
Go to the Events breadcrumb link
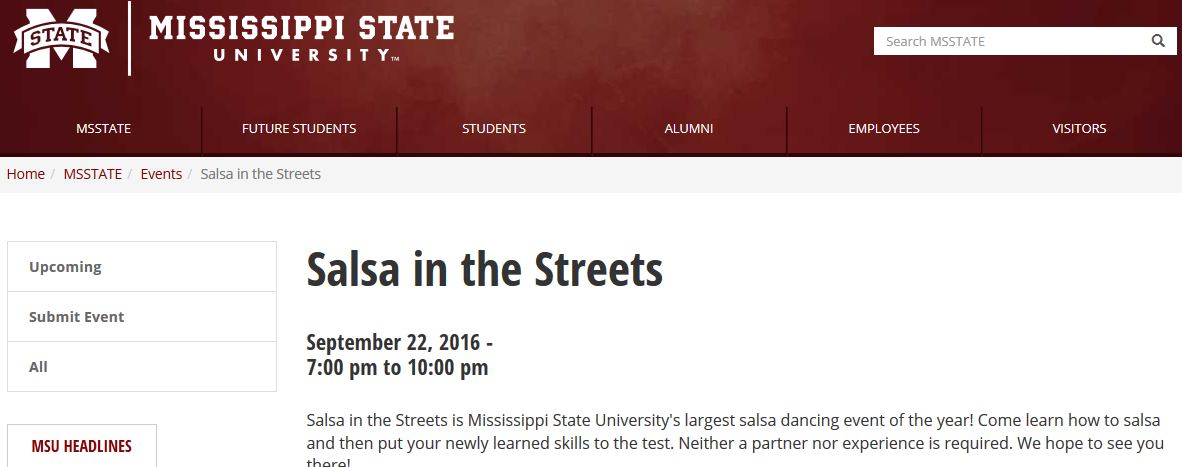coord(161,174)
